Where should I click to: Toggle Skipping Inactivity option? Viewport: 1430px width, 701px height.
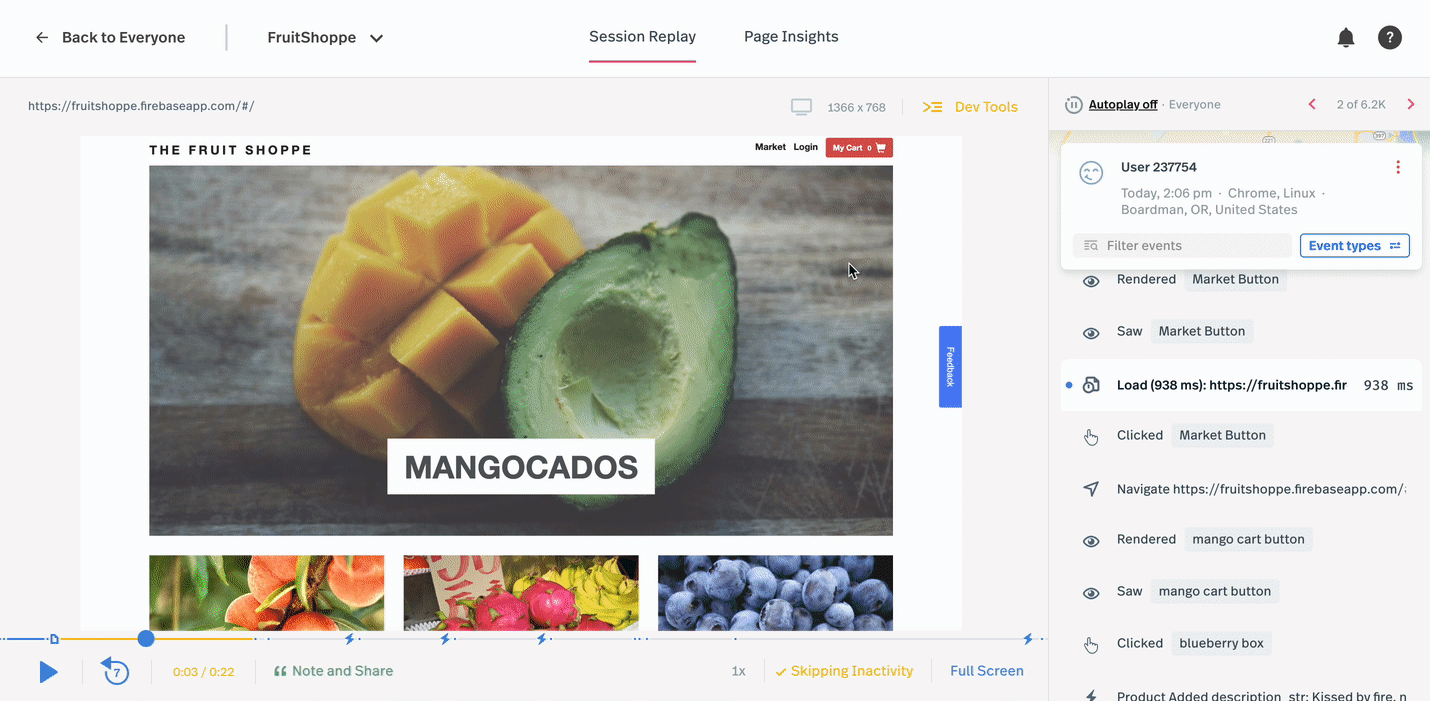(x=844, y=671)
